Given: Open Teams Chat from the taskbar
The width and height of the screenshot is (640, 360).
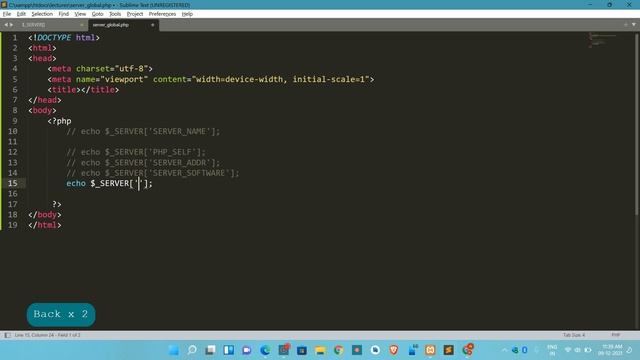Looking at the screenshot, I should [247, 350].
